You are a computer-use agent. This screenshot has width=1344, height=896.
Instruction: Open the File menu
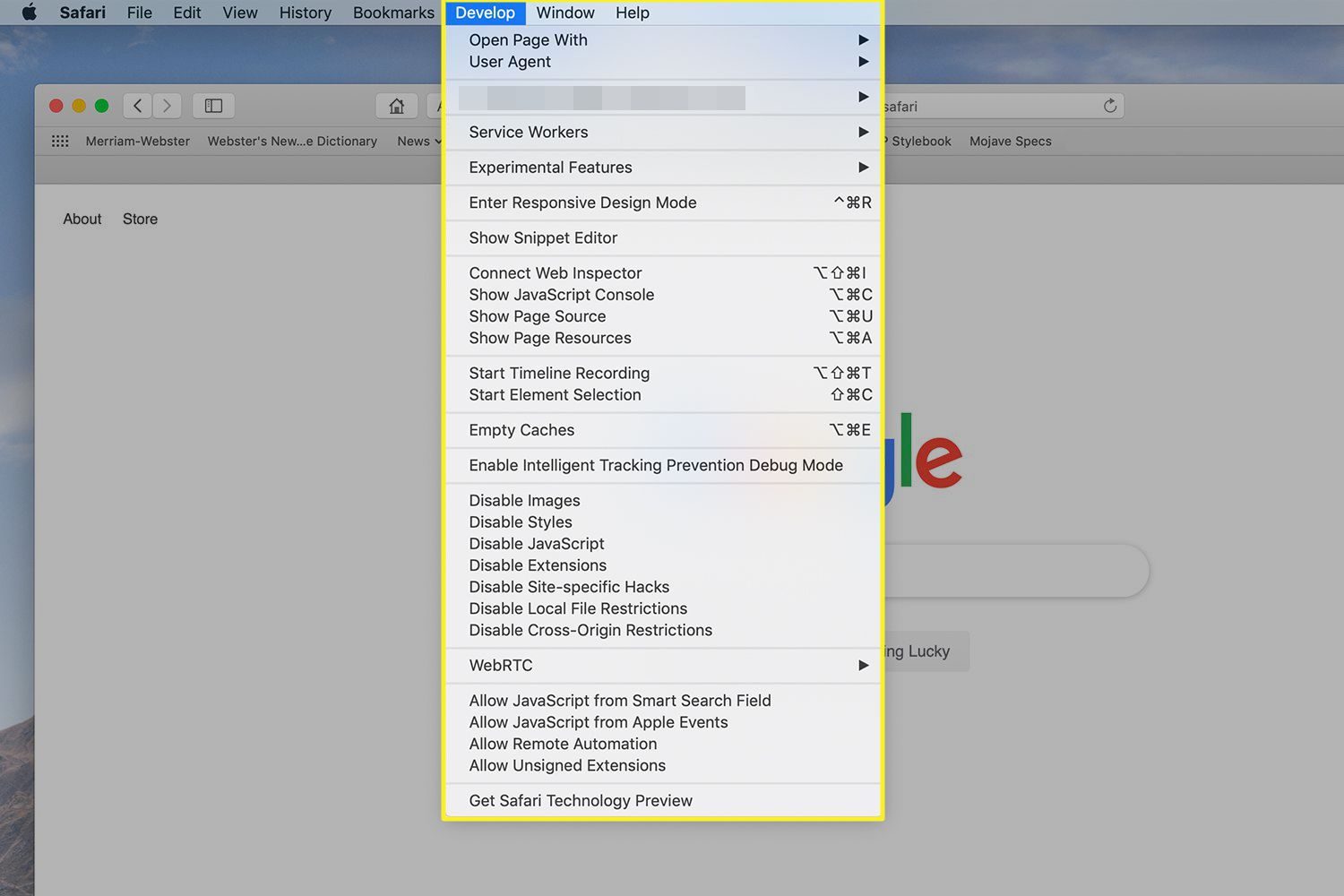(140, 13)
